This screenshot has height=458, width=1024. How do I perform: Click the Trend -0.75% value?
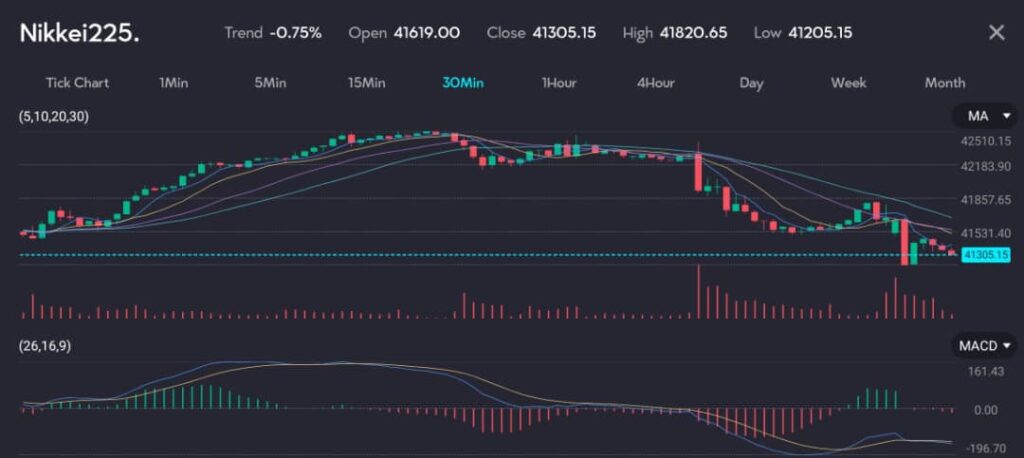[295, 33]
